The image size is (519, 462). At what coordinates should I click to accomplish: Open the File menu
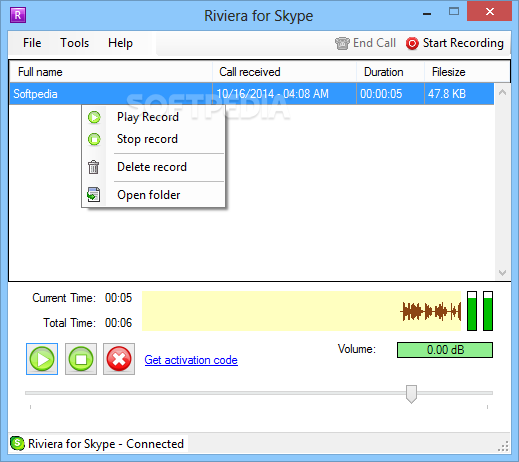[32, 43]
